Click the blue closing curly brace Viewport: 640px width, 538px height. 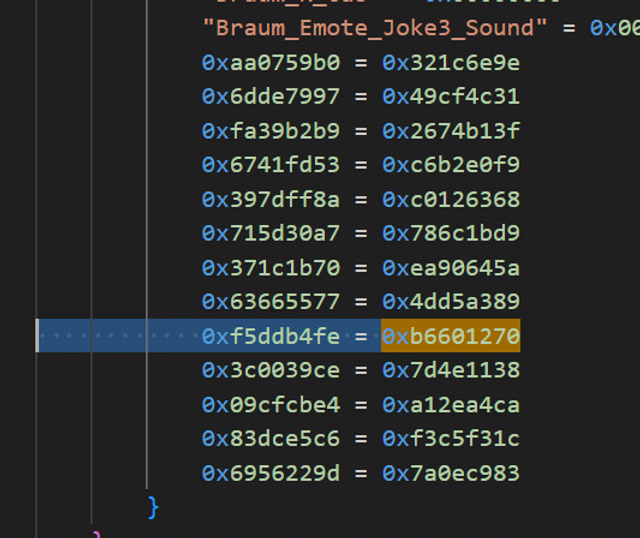pyautogui.click(x=153, y=506)
